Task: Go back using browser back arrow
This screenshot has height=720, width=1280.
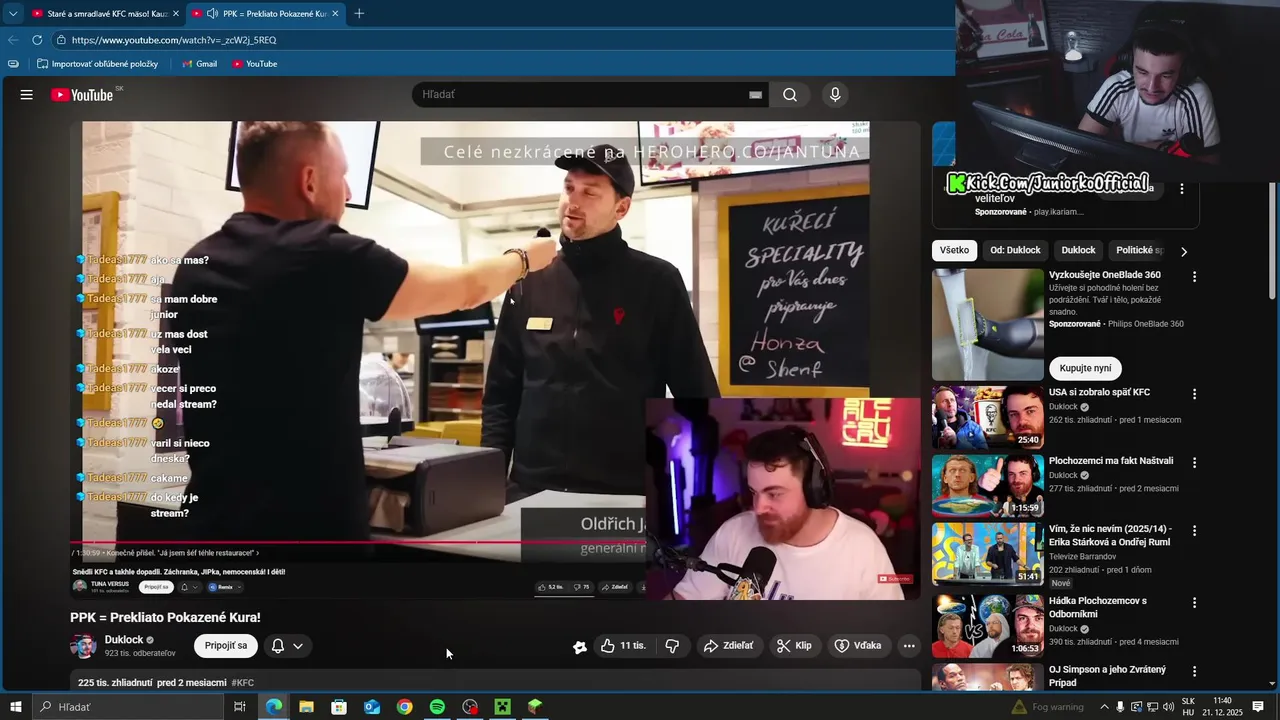Action: tap(13, 40)
